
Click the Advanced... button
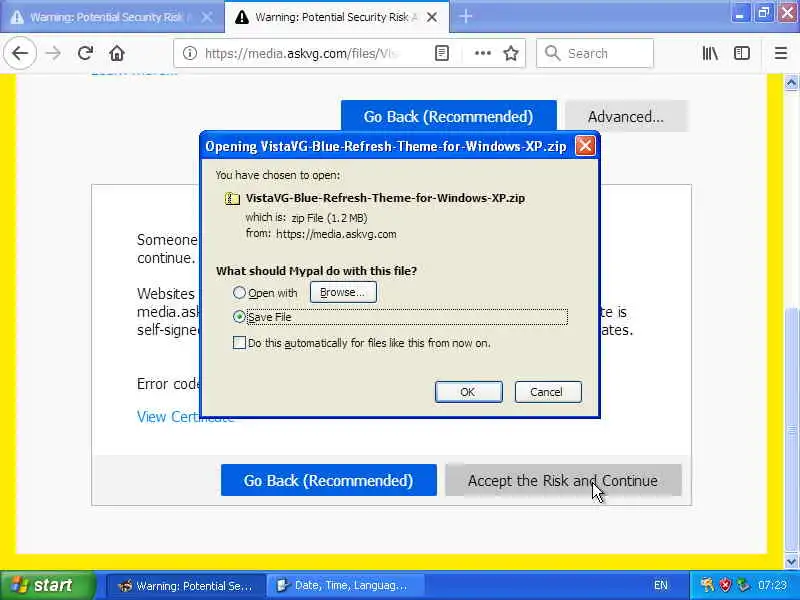coord(626,116)
